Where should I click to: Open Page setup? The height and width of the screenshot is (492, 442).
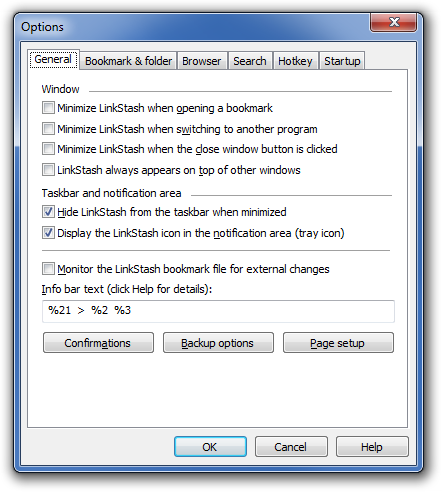click(338, 343)
